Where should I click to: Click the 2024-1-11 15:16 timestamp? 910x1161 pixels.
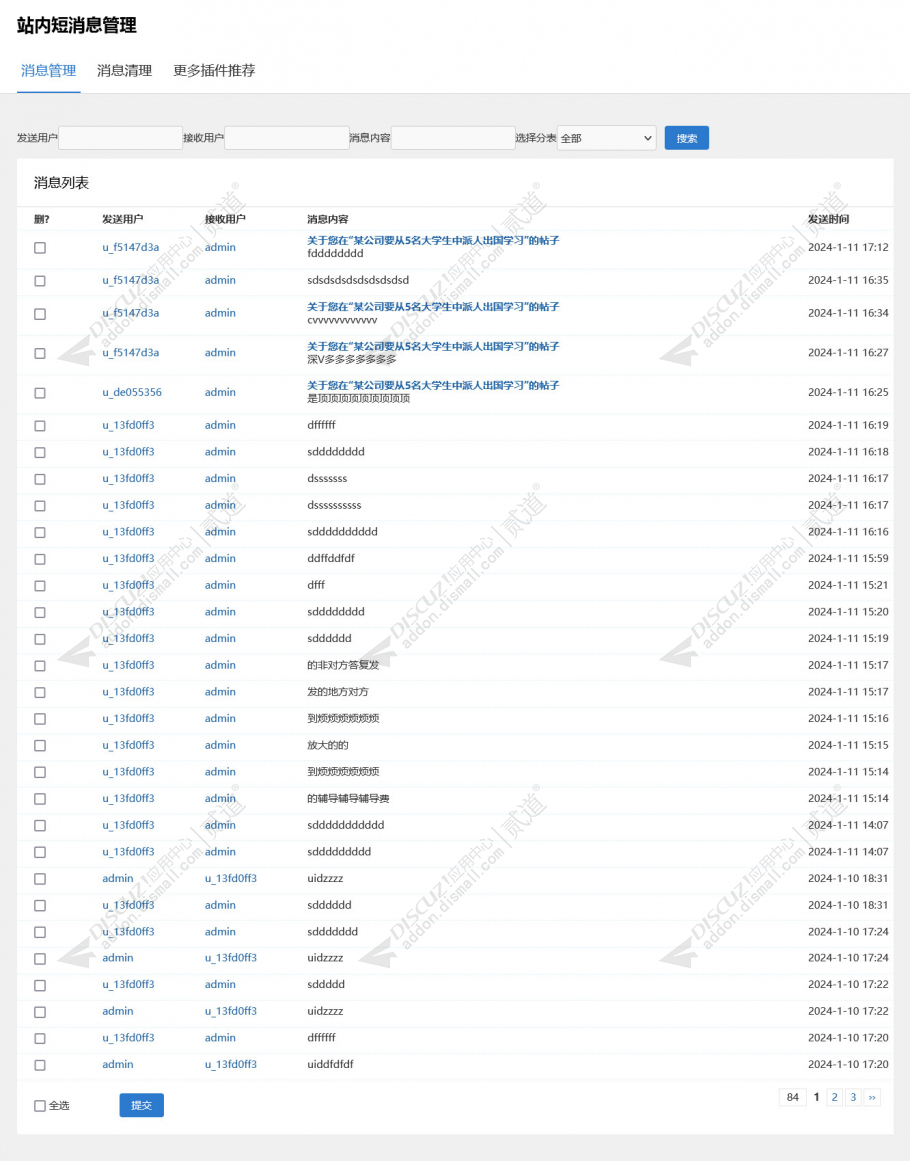(x=849, y=718)
